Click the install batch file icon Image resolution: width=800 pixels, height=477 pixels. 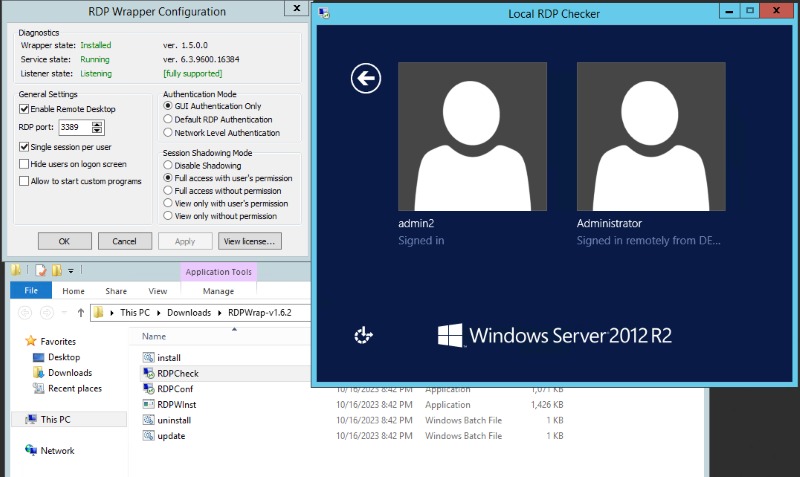(x=148, y=357)
